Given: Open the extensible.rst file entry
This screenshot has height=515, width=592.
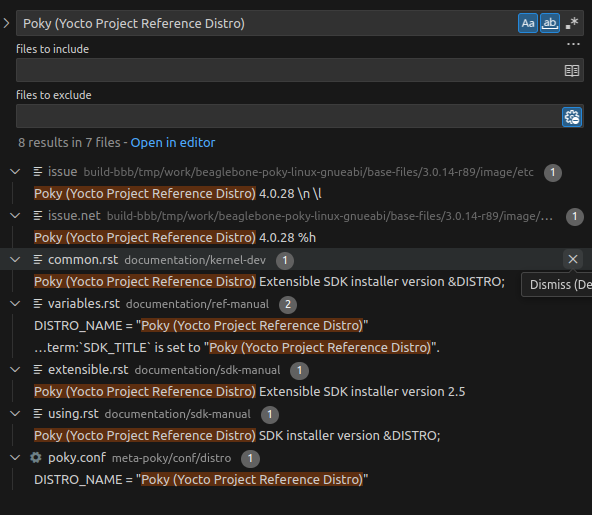Looking at the screenshot, I should (88, 370).
